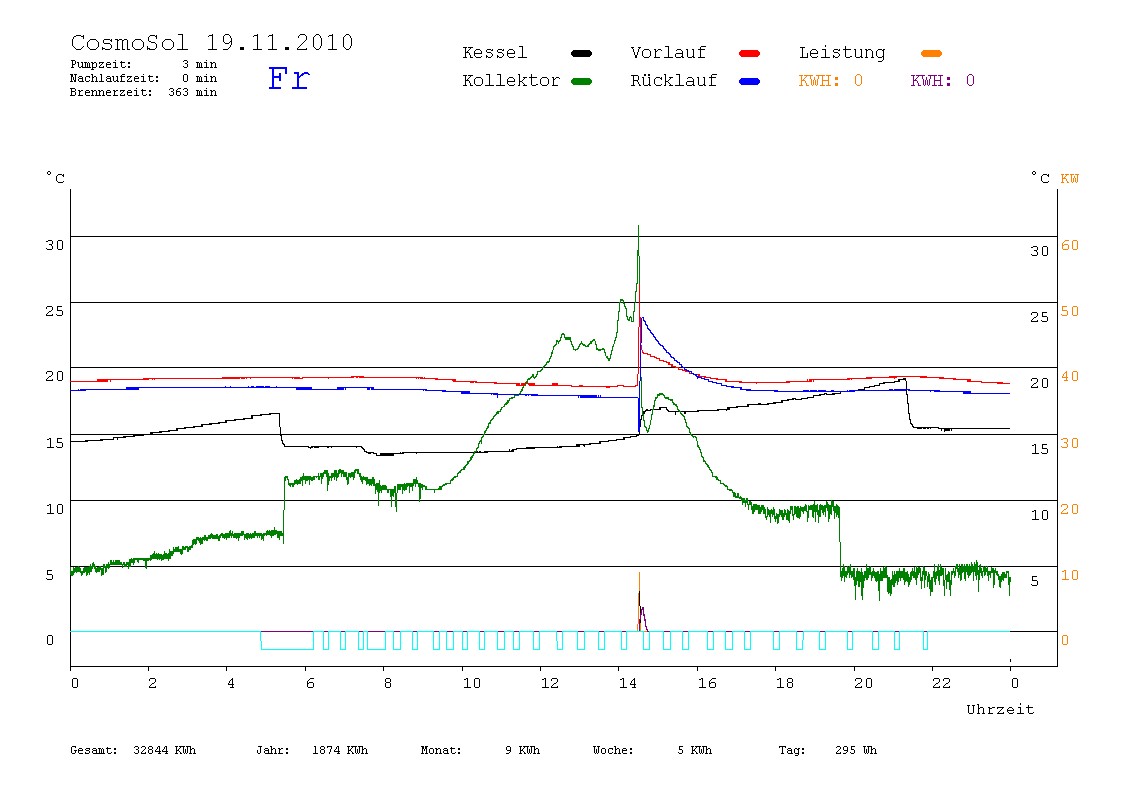Viewport: 1148px width, 812px height.
Task: Click the orange '60' KW axis value
Action: tap(1070, 245)
